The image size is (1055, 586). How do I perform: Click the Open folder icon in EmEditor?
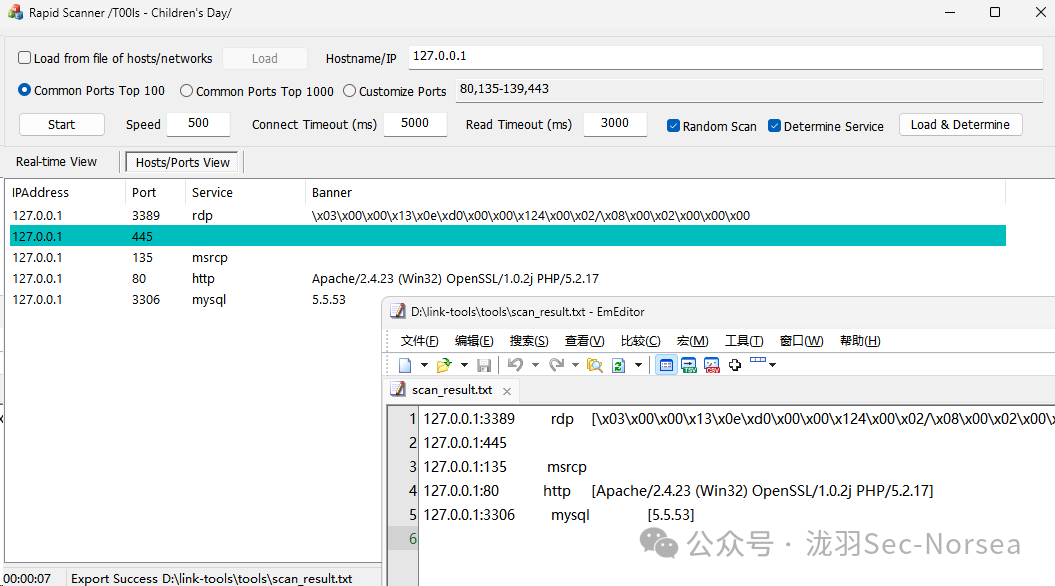click(x=443, y=365)
